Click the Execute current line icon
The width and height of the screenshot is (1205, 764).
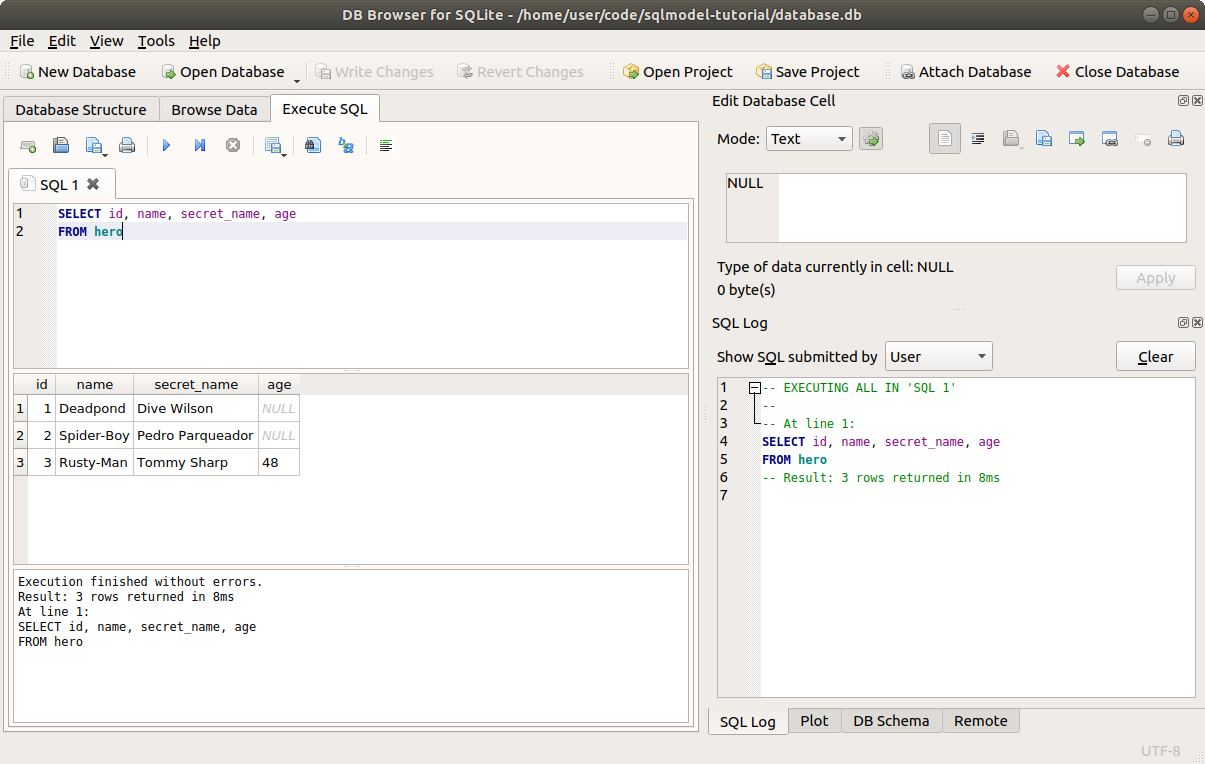200,146
